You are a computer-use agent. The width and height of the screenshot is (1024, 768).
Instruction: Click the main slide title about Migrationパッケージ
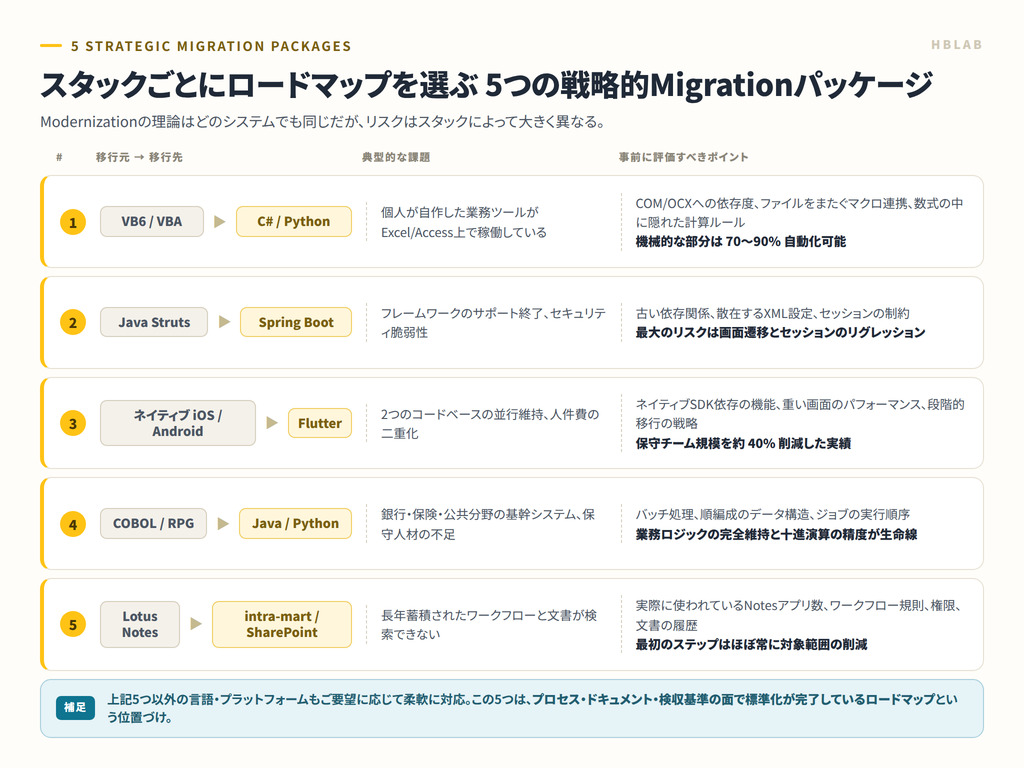(487, 85)
